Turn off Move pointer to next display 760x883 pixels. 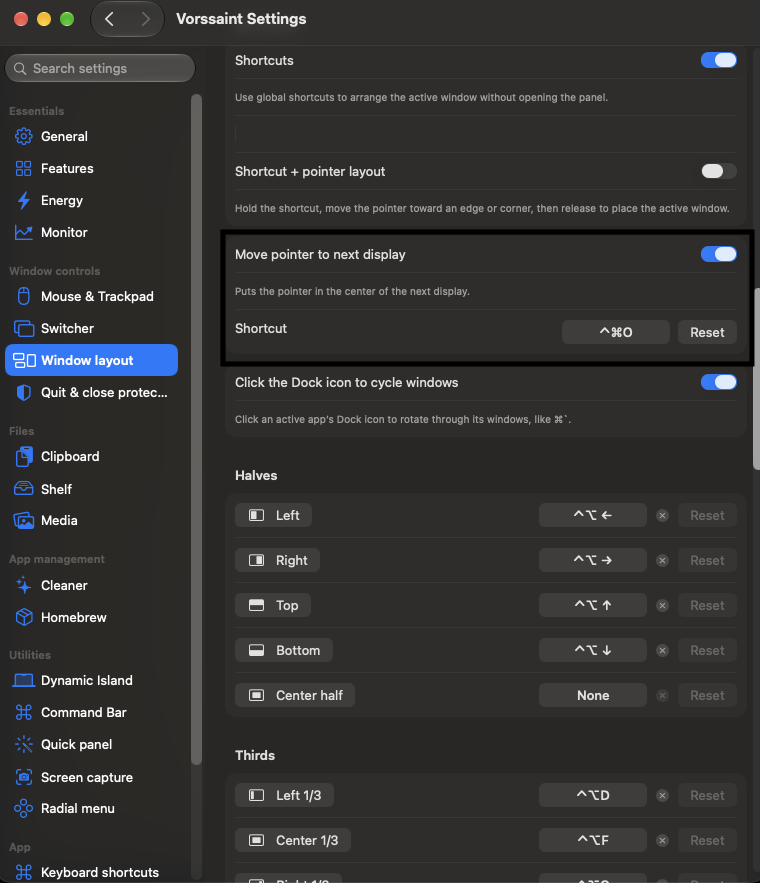pos(718,254)
